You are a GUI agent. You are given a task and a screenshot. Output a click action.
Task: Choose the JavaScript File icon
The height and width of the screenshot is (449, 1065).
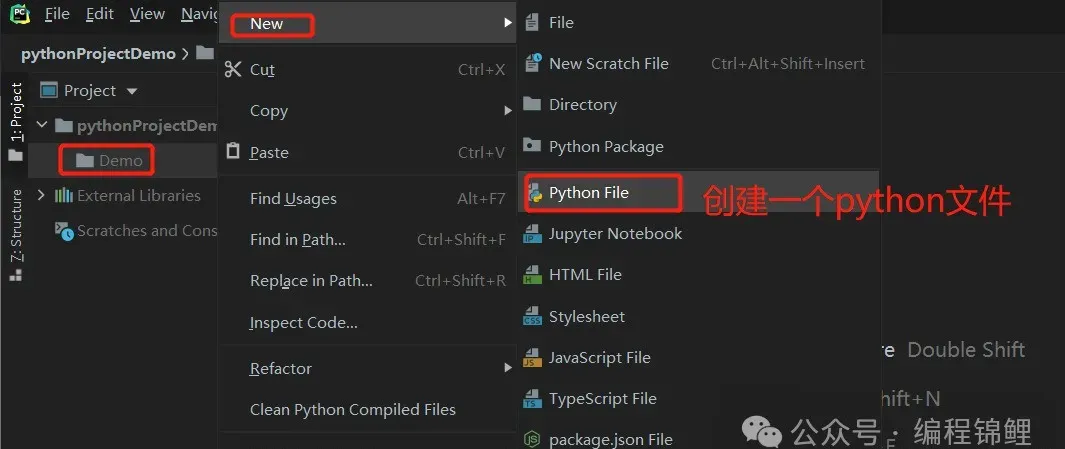click(532, 358)
